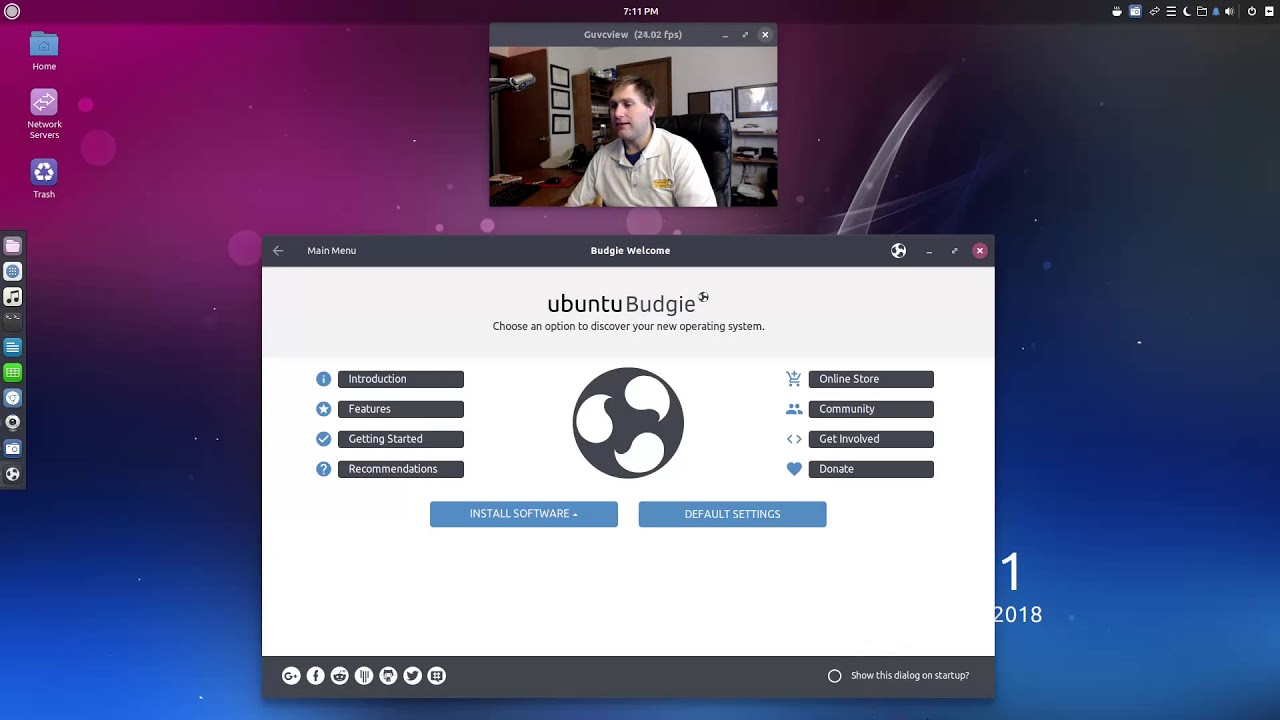1280x720 pixels.
Task: Click the Default Settings button
Action: coord(732,514)
